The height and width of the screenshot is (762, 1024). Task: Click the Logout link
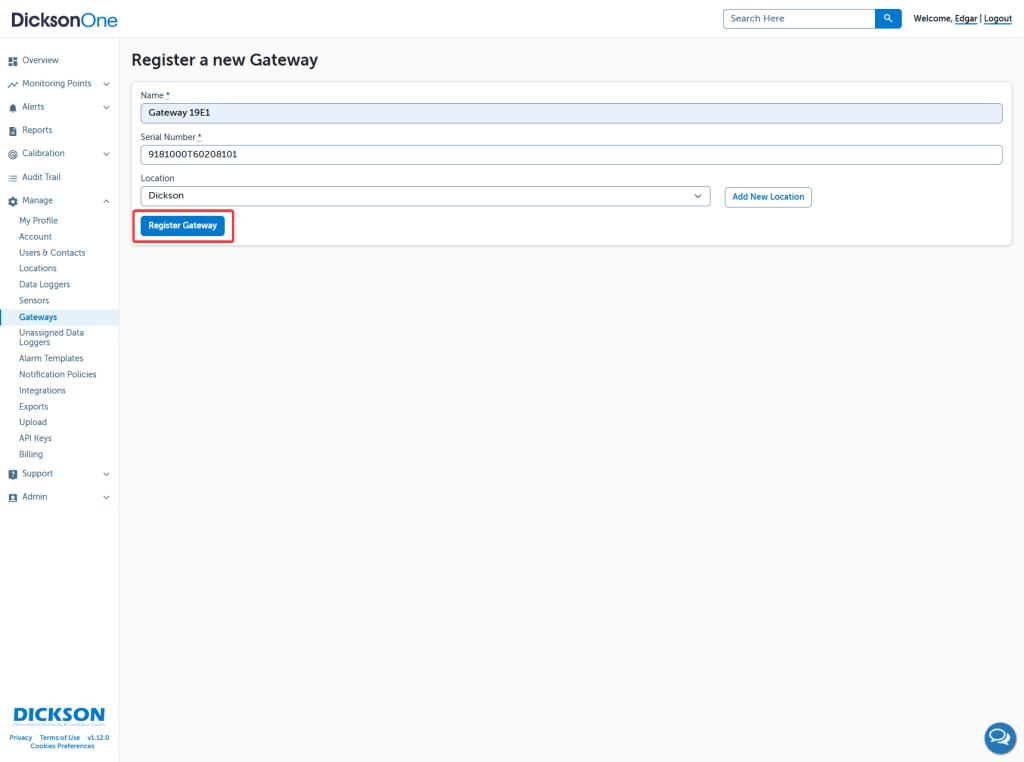pos(997,19)
